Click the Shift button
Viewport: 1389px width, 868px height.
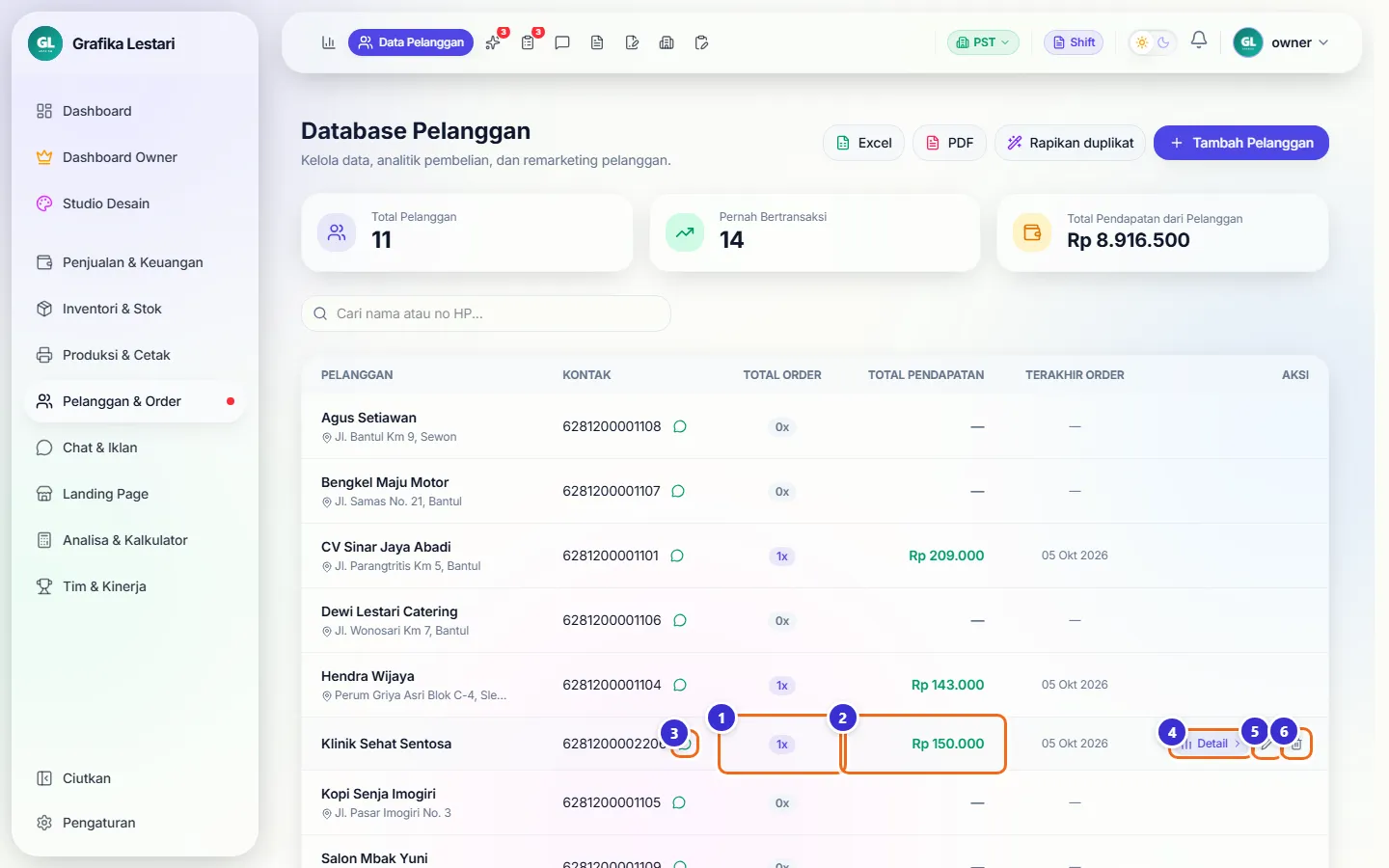pos(1074,42)
